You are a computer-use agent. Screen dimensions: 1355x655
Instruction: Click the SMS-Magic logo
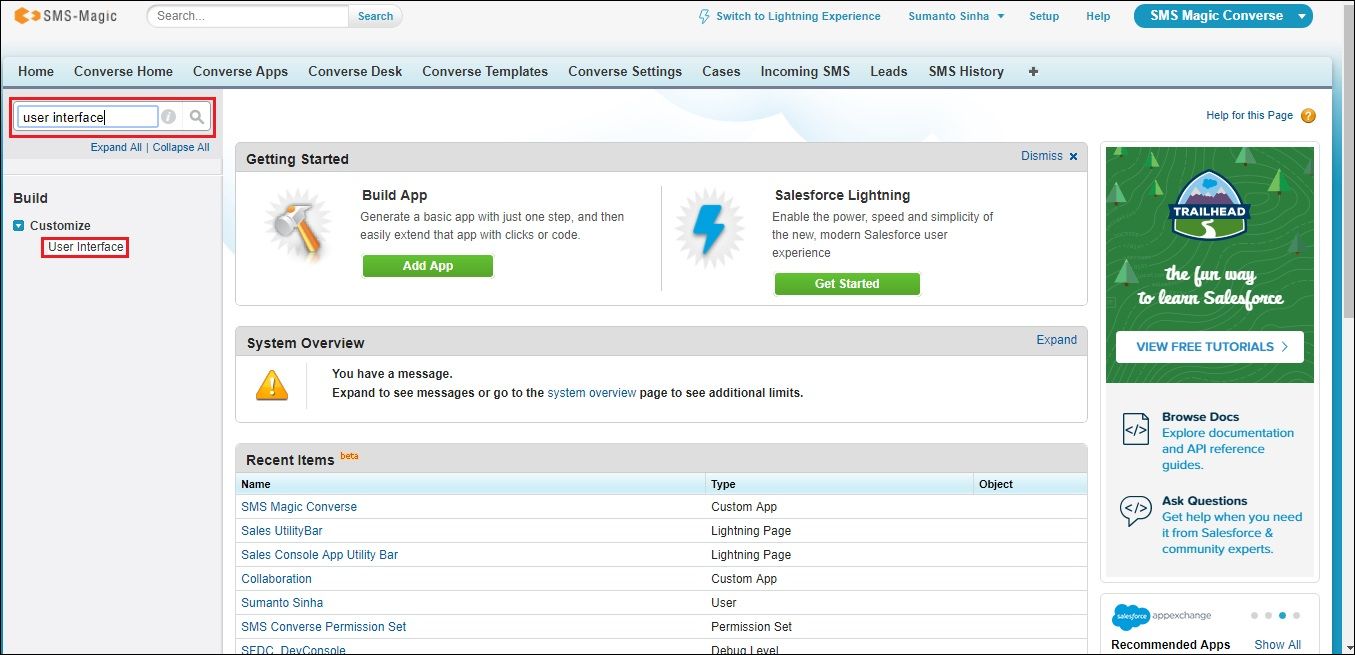tap(66, 16)
